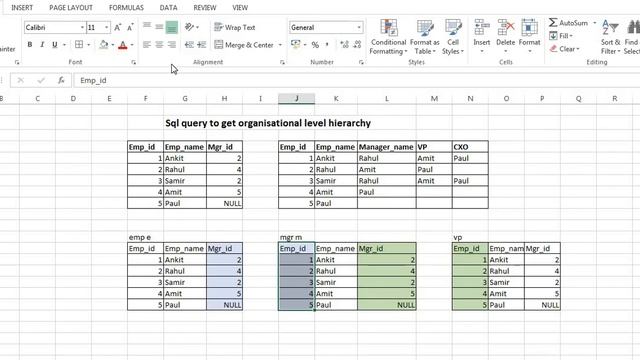Confirm entry with the formula bar checkmark
This screenshot has height=360, width=640.
pyautogui.click(x=40, y=80)
